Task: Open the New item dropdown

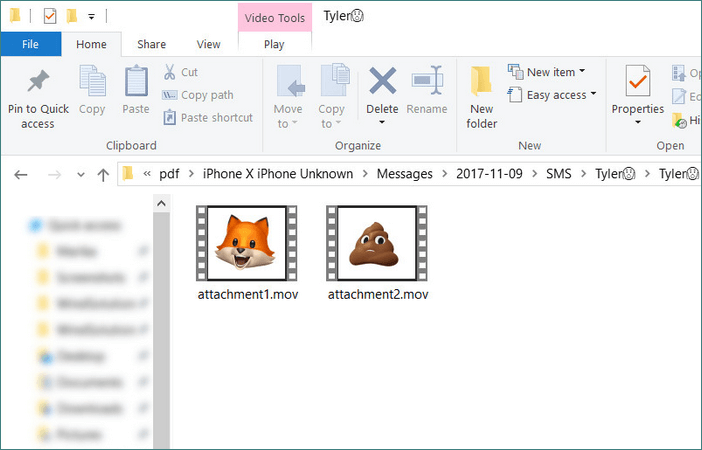Action: [547, 72]
